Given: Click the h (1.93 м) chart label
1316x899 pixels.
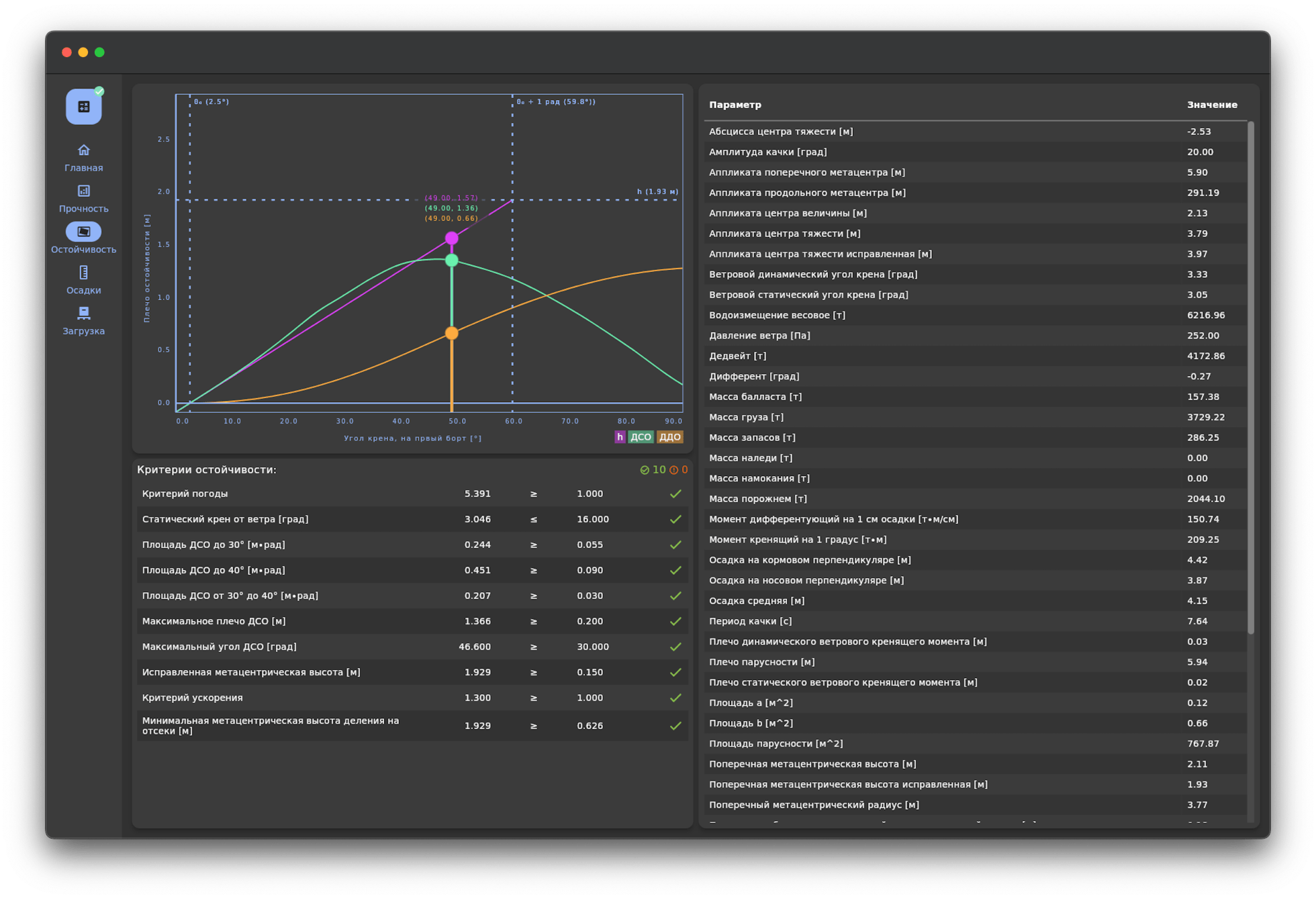Looking at the screenshot, I should [x=657, y=192].
